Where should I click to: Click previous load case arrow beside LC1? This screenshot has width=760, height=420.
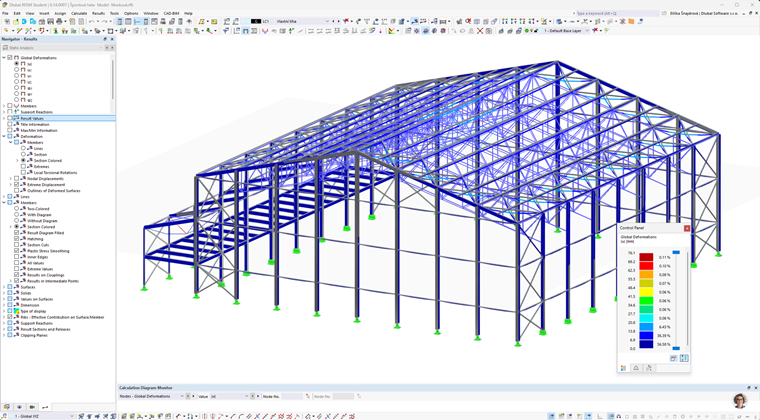coord(333,21)
